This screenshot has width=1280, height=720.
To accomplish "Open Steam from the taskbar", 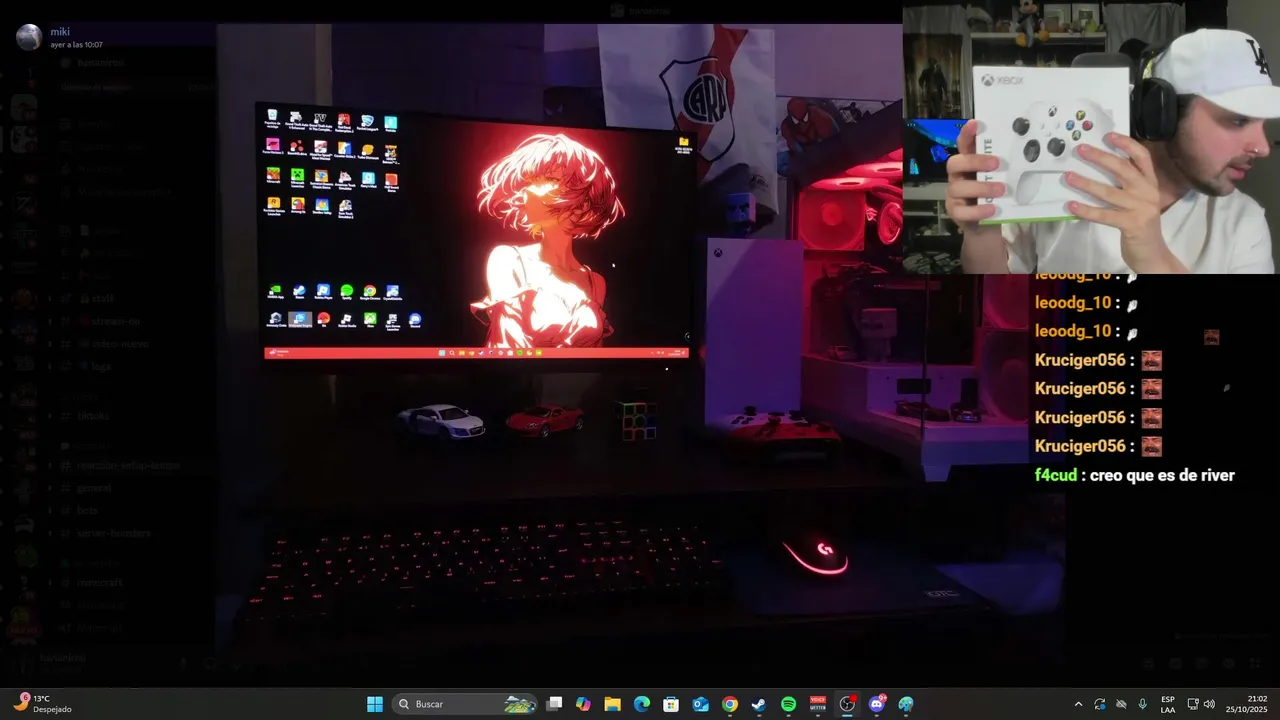I will [759, 704].
